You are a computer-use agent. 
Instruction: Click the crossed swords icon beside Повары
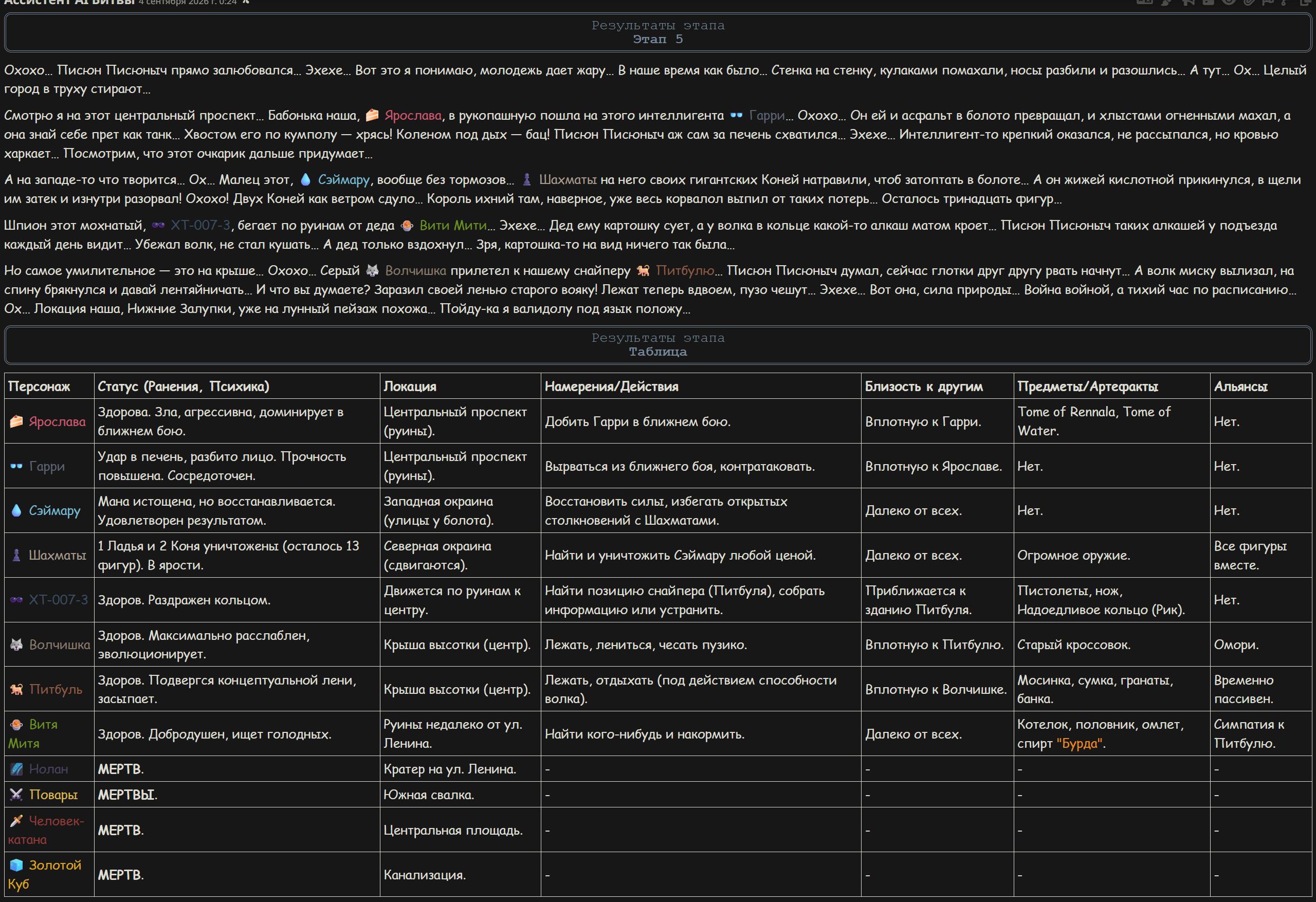point(16,795)
